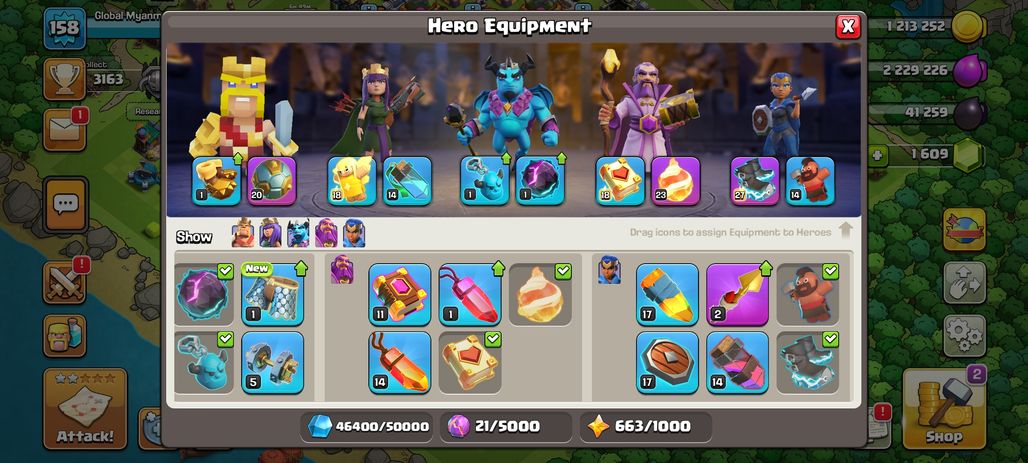Toggle Royal Champion filter in Show row
This screenshot has width=1028, height=463.
pyautogui.click(x=353, y=233)
